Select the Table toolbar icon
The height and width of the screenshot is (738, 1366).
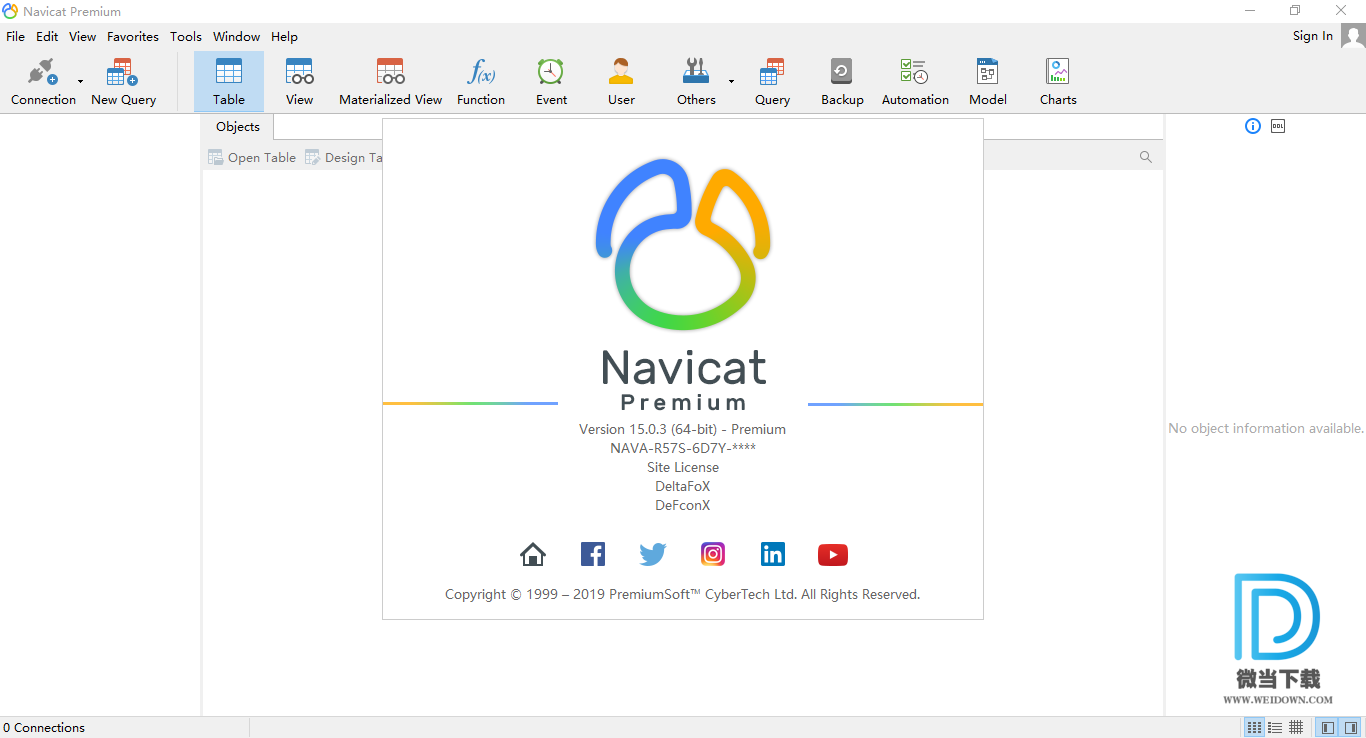[229, 82]
